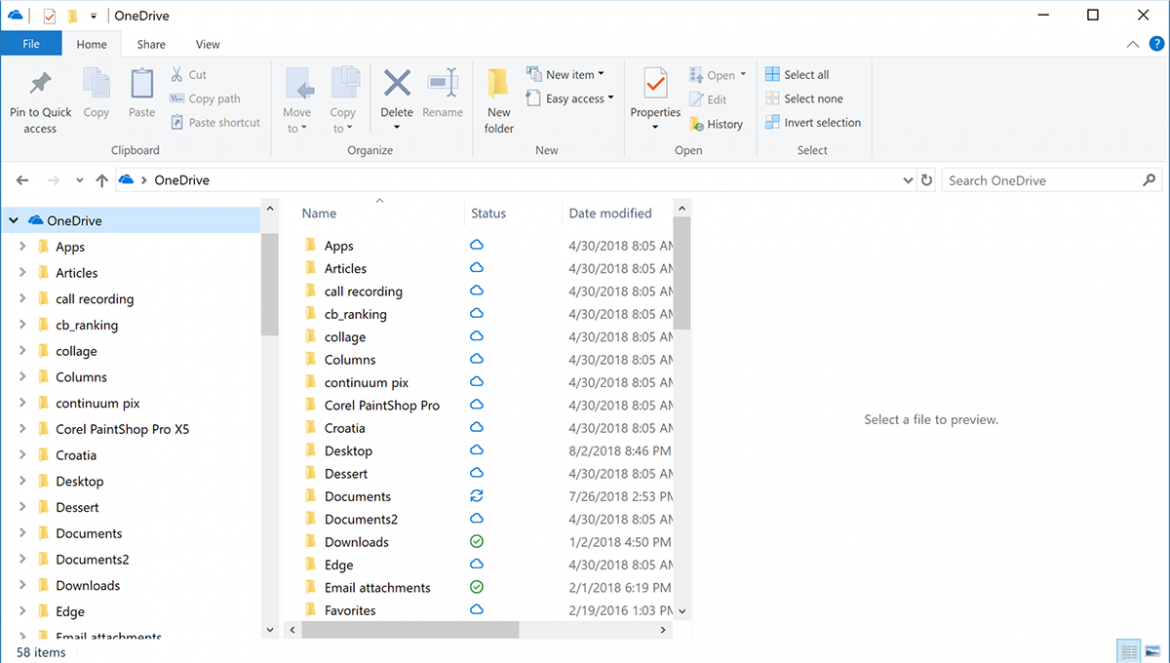Click Invert selection
Image resolution: width=1170 pixels, height=663 pixels.
[x=813, y=122]
